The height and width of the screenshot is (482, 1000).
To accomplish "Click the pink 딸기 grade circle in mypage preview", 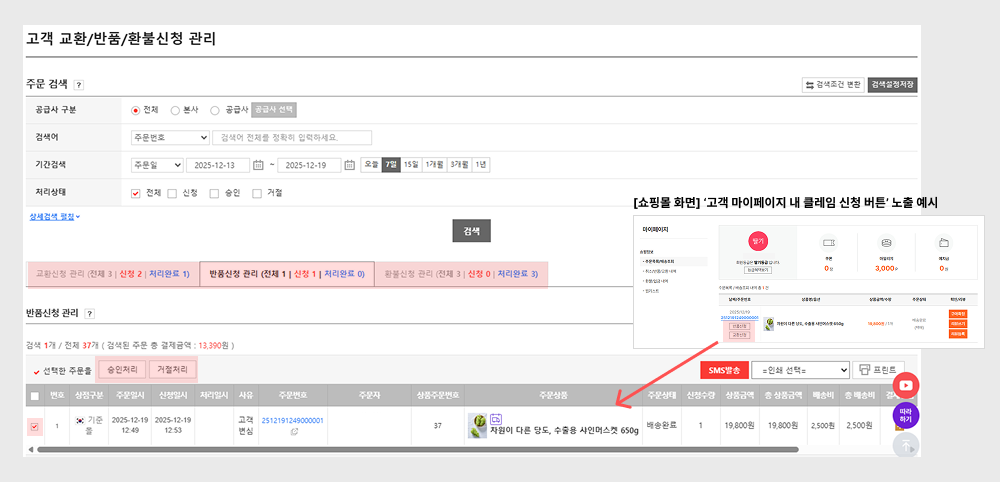I will tap(758, 241).
